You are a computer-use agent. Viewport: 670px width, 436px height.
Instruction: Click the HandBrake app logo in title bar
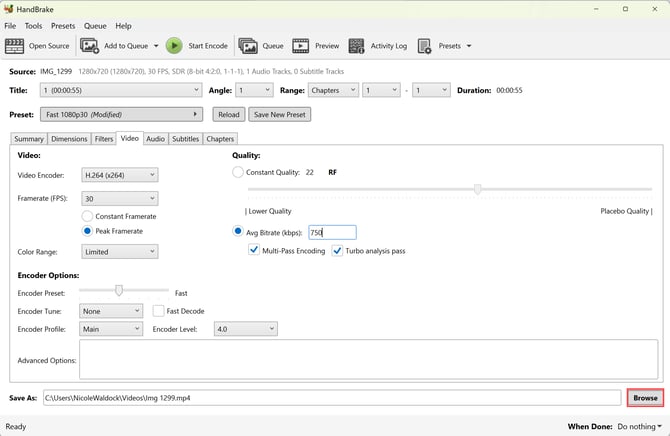pos(9,9)
